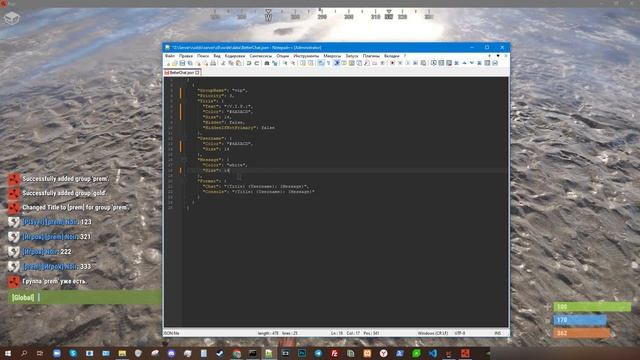Click the Print toolbar icon

click(x=213, y=63)
